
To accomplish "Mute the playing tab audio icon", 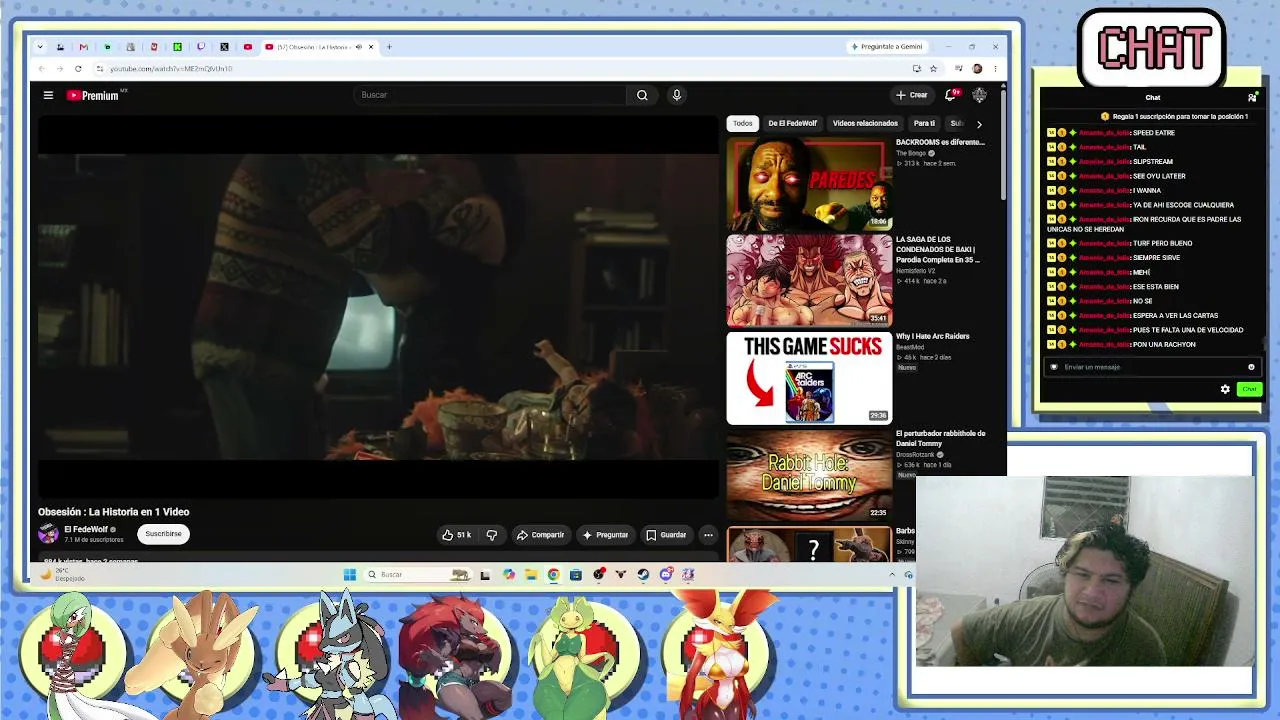I will [x=359, y=47].
